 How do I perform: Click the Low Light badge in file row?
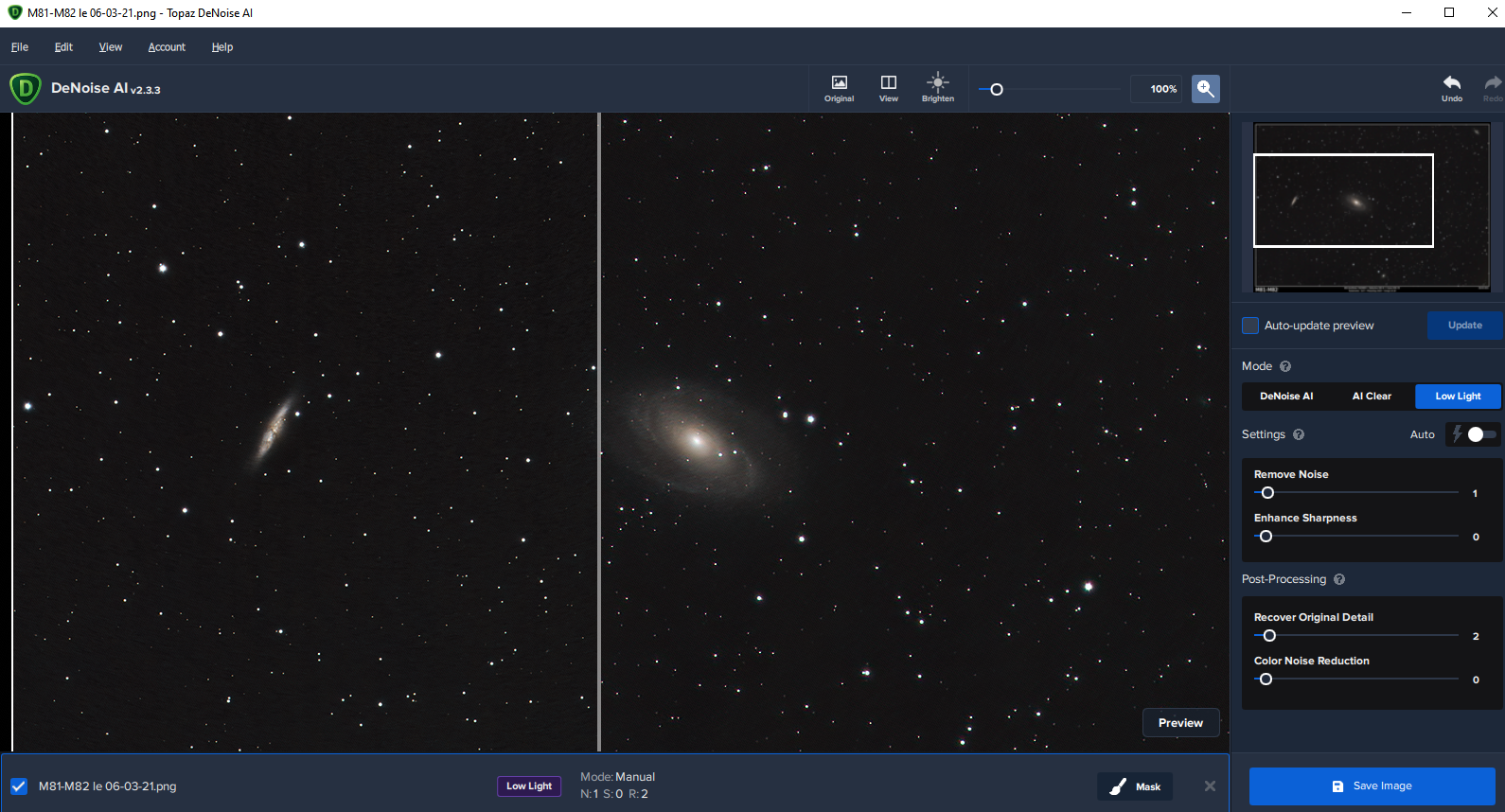click(529, 786)
